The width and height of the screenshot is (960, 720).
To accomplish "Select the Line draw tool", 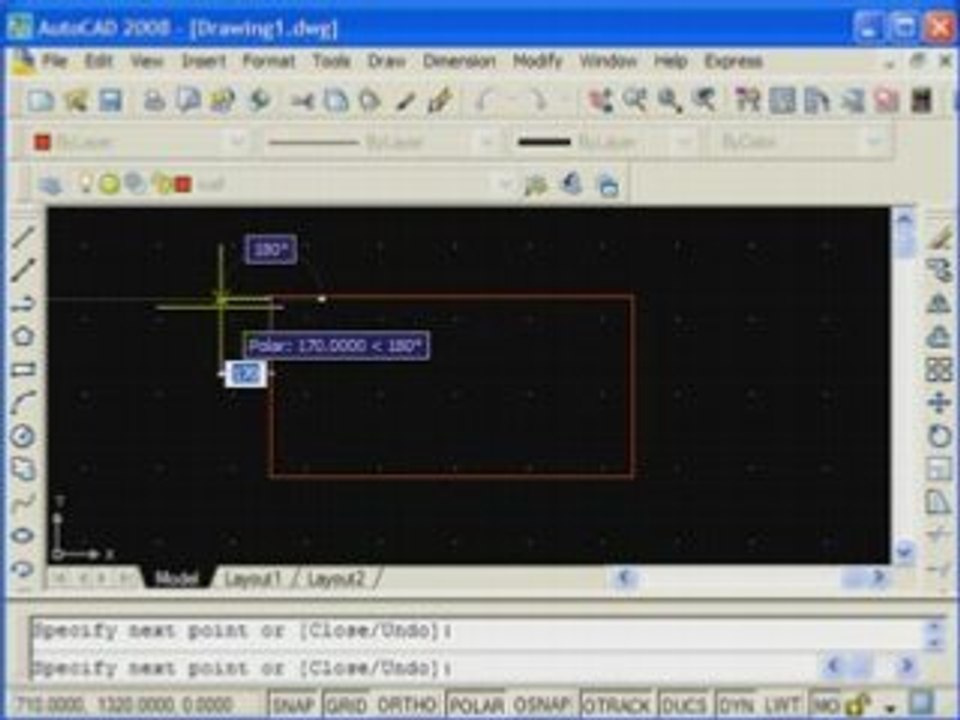I will click(23, 237).
